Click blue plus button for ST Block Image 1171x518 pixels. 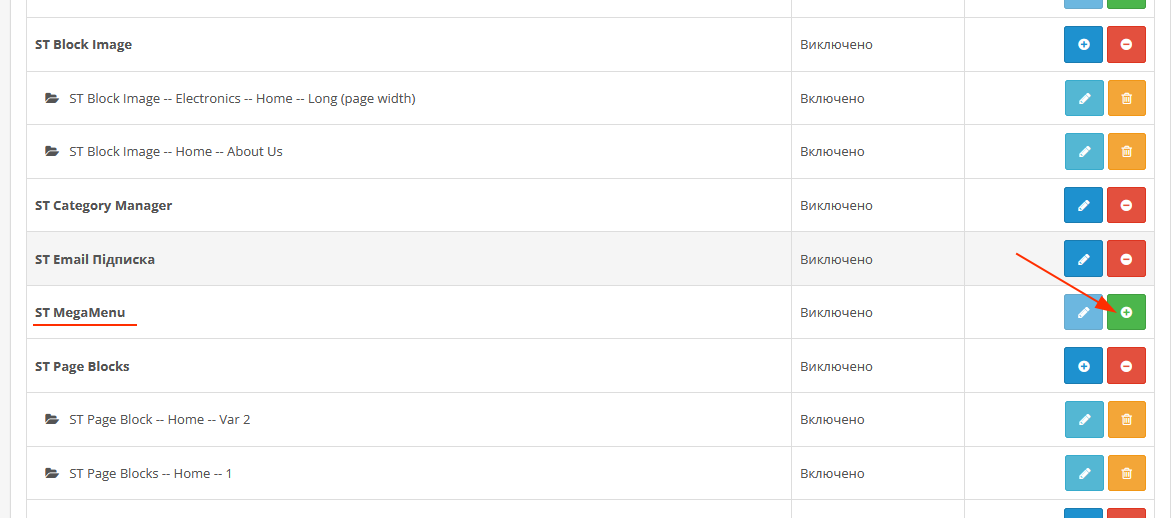point(1084,45)
